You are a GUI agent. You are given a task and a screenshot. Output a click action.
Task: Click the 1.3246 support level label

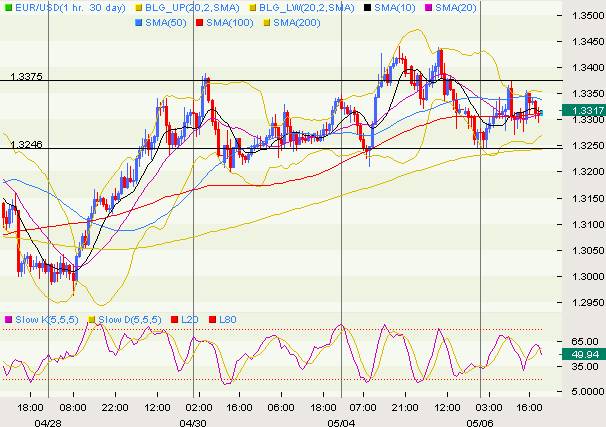click(x=26, y=144)
